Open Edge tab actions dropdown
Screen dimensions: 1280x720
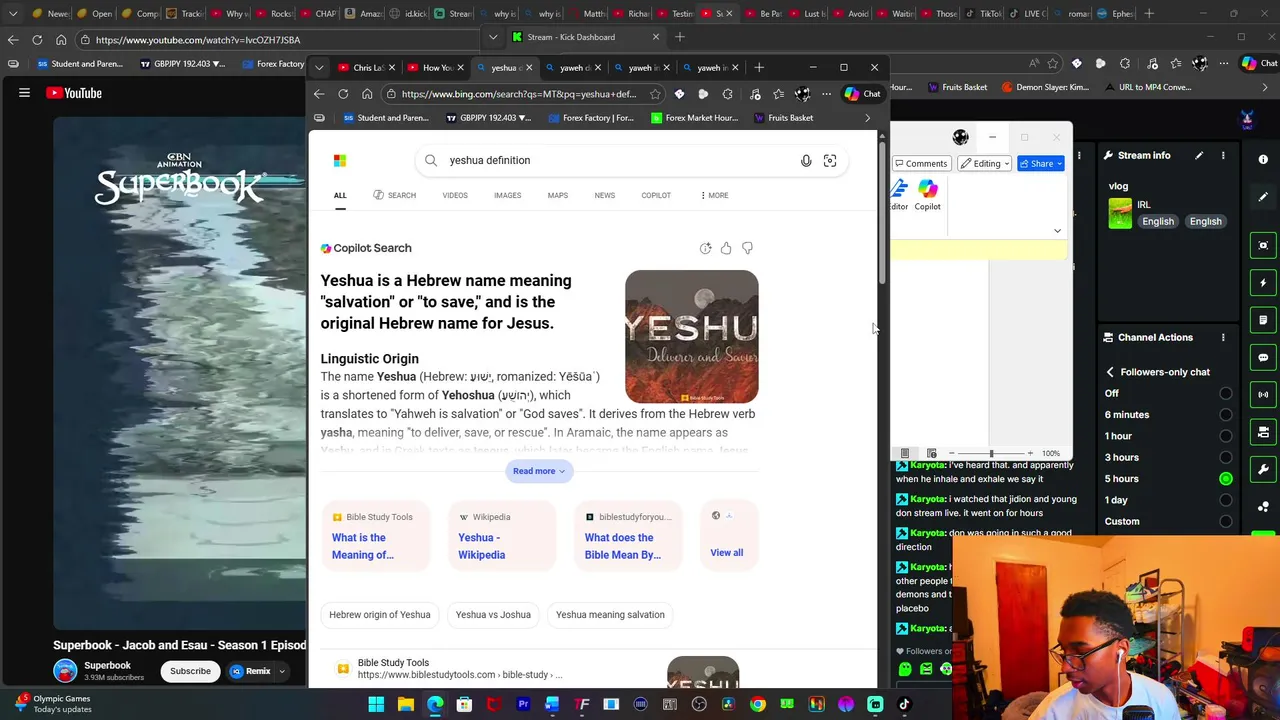pos(319,68)
